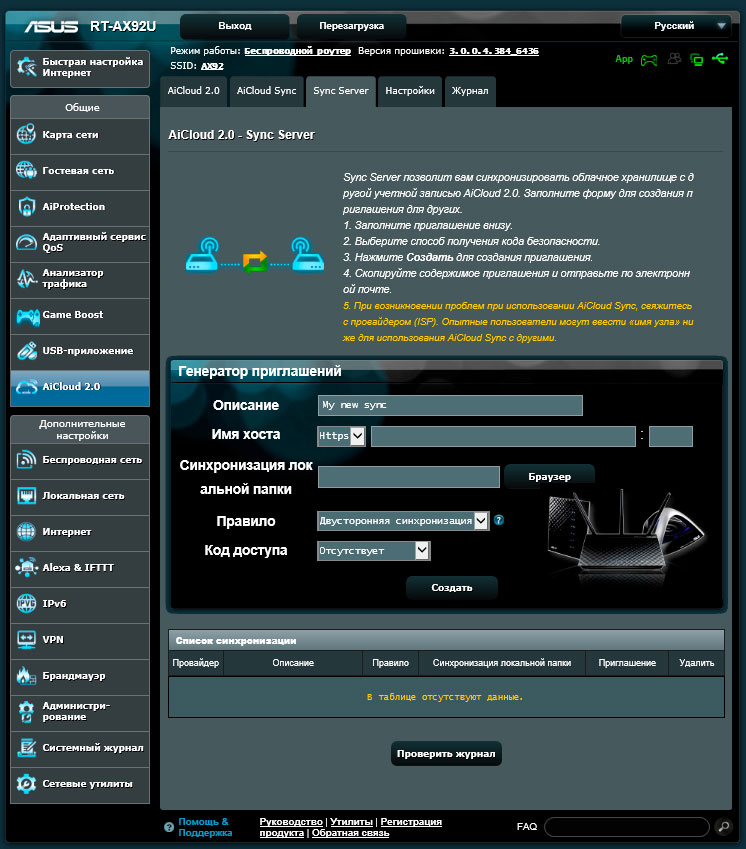746x849 pixels.
Task: Focus the local folder sync path field
Action: 409,477
